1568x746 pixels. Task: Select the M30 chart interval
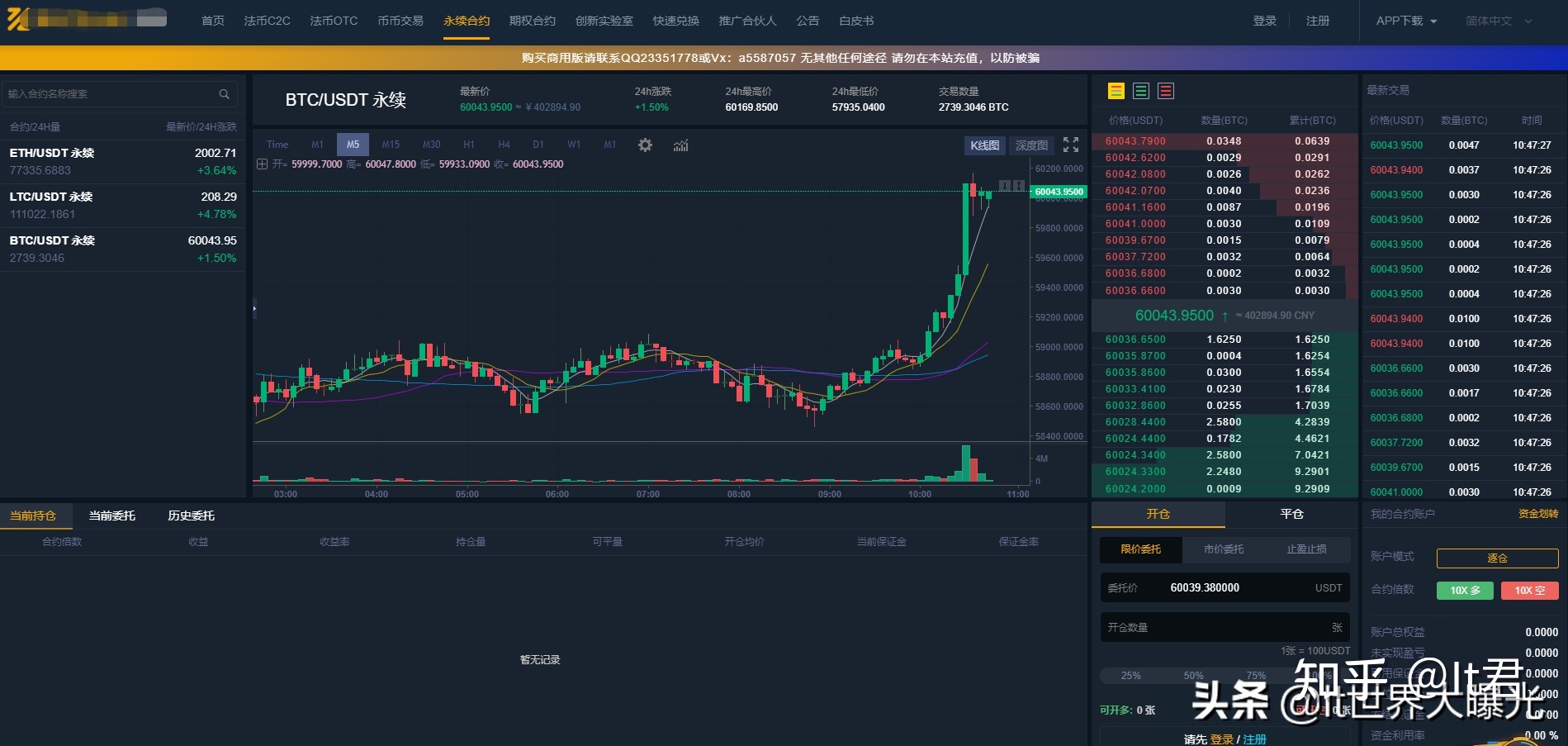tap(431, 145)
